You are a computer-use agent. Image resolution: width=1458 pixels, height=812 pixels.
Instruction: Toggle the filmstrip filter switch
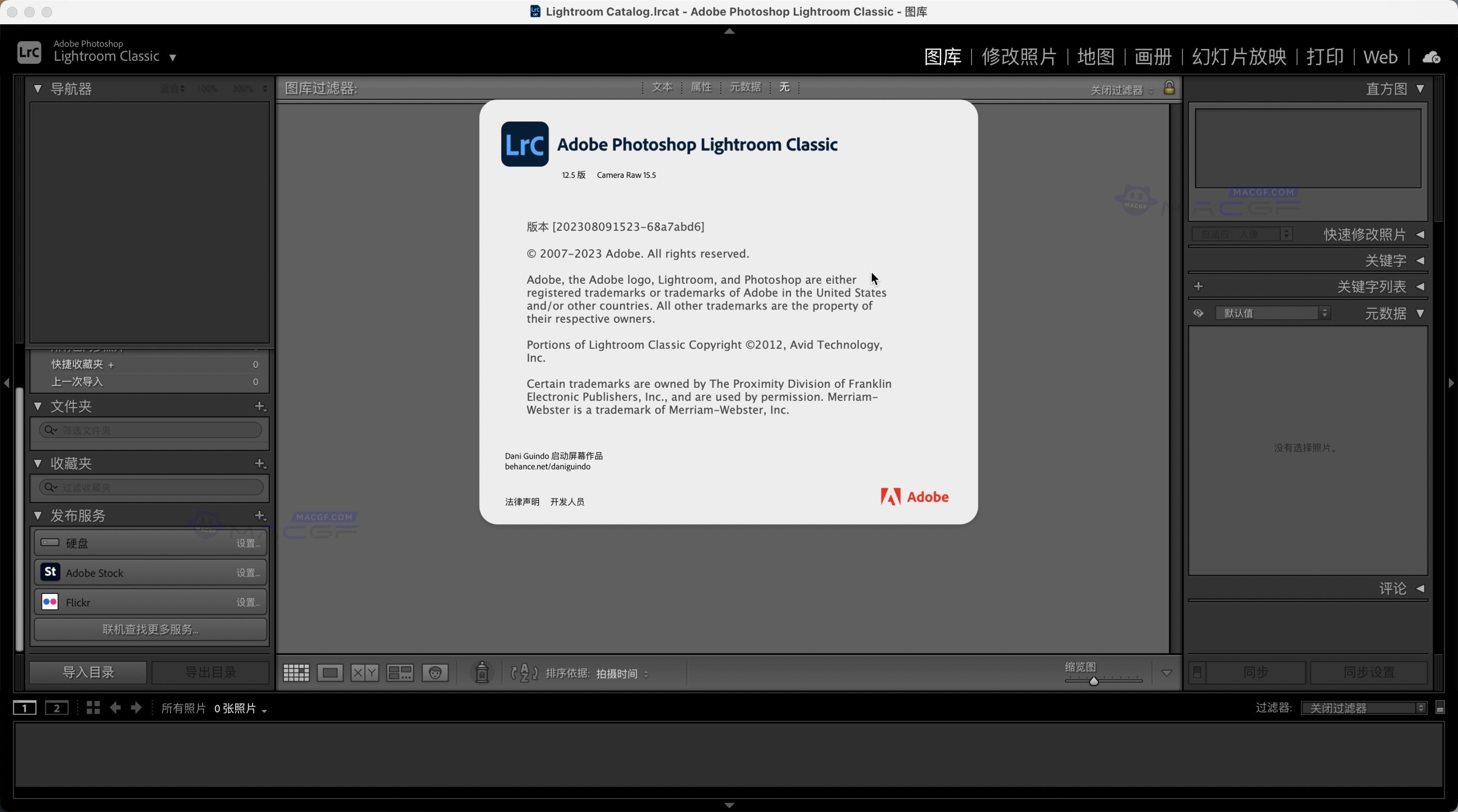(1441, 707)
